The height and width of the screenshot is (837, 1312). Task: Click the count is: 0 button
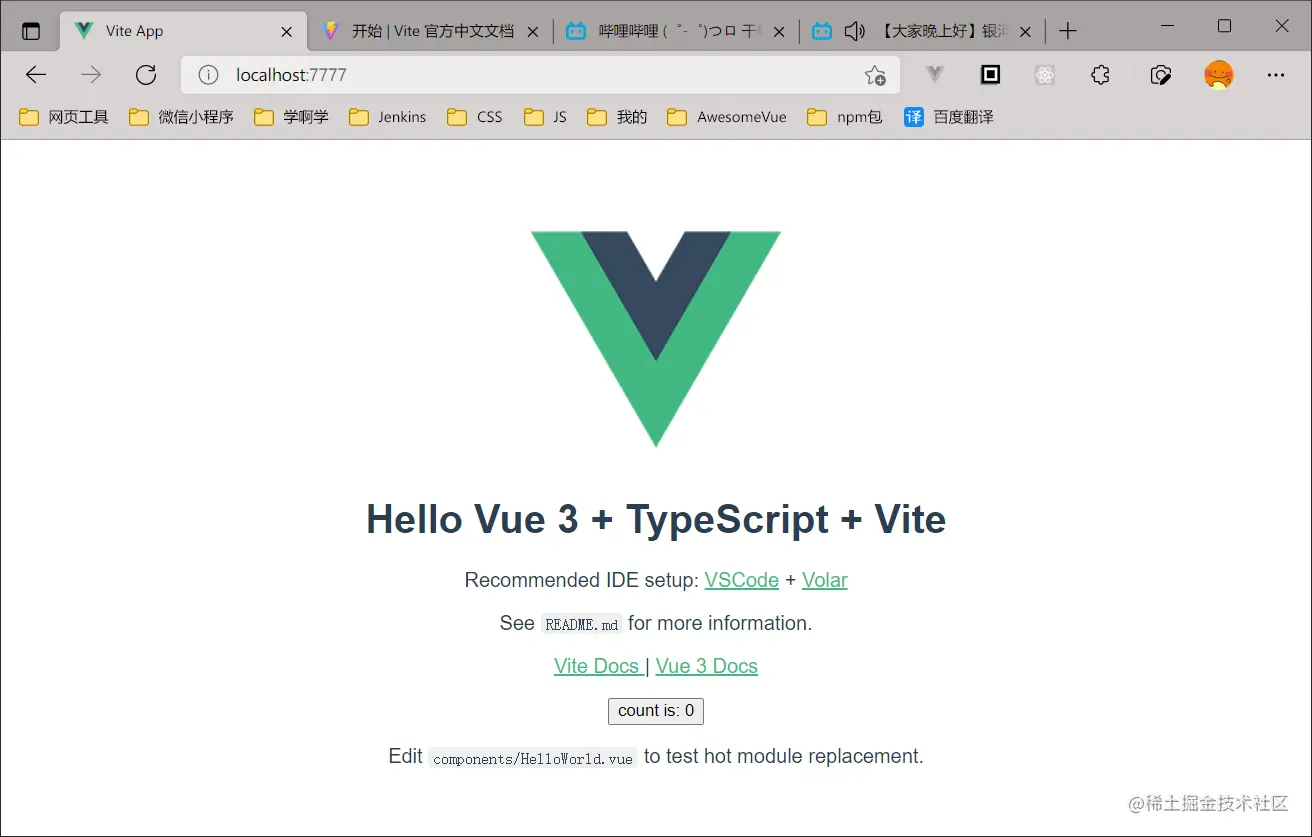pos(656,711)
